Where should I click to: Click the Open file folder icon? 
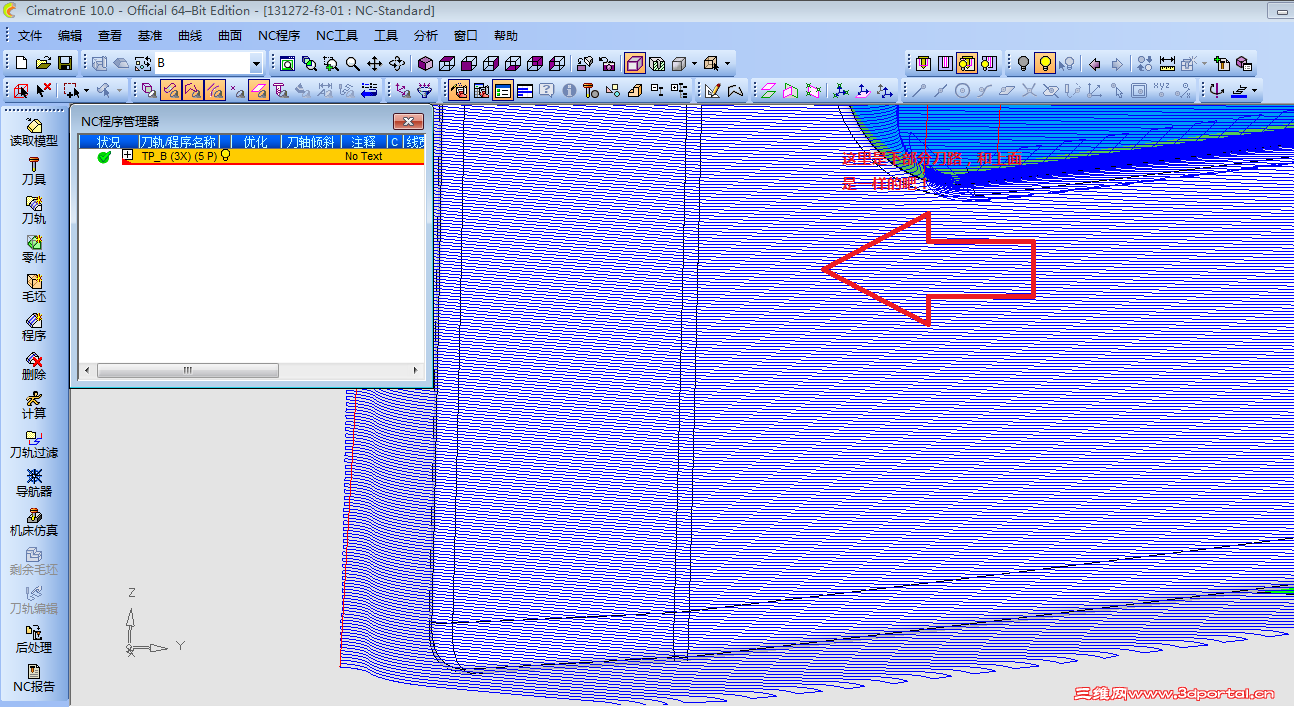43,63
